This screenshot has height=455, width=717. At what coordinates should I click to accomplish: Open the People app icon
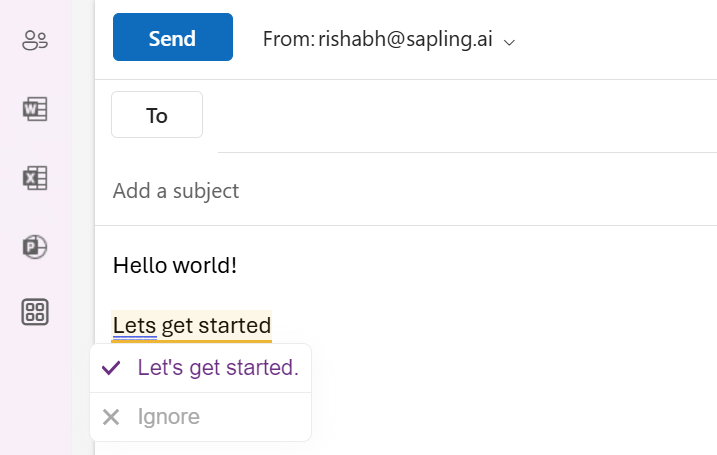[x=35, y=41]
